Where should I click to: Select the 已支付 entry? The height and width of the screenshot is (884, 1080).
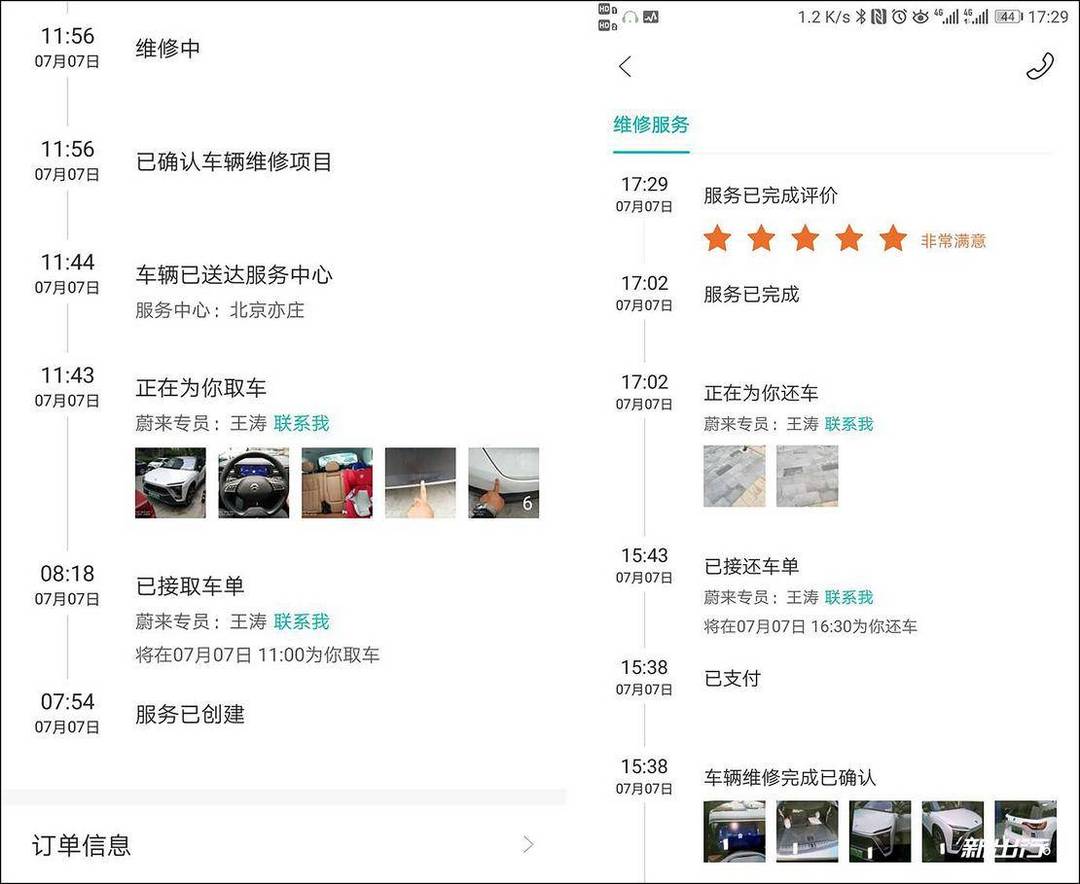coord(732,678)
